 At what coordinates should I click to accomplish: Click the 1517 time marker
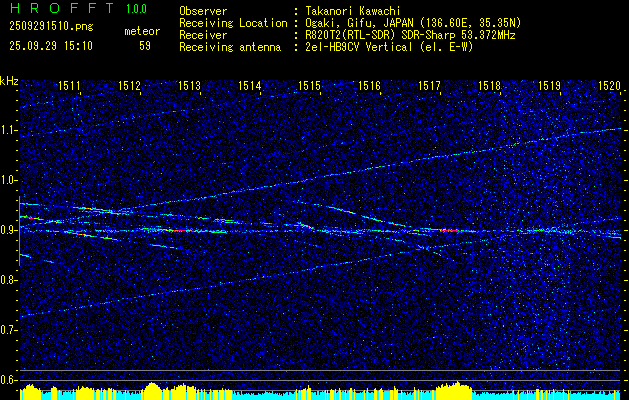coord(429,85)
